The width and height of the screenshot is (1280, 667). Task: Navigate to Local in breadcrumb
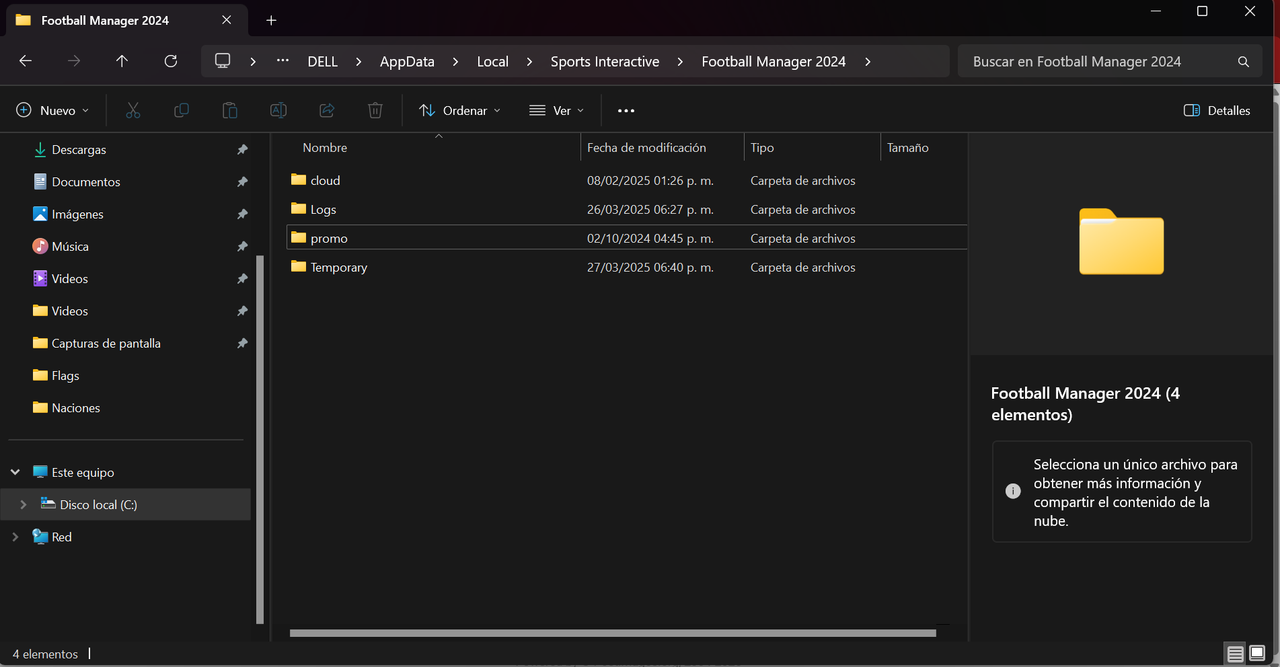coord(492,62)
